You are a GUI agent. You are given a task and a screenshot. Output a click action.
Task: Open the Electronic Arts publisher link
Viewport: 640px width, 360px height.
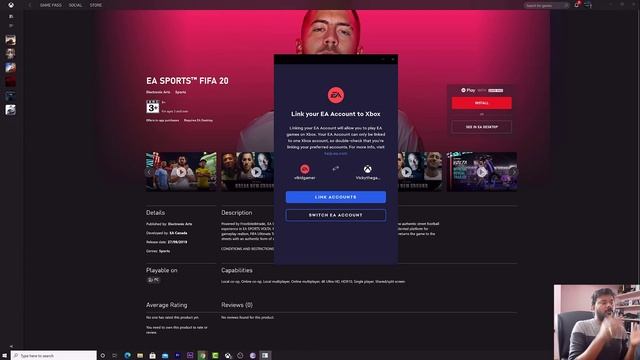pyautogui.click(x=158, y=92)
